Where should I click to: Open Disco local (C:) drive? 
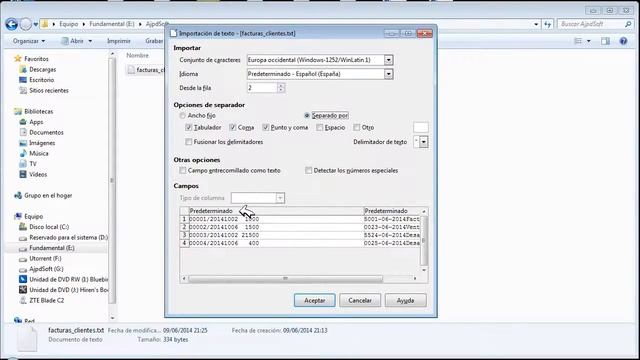pos(49,227)
